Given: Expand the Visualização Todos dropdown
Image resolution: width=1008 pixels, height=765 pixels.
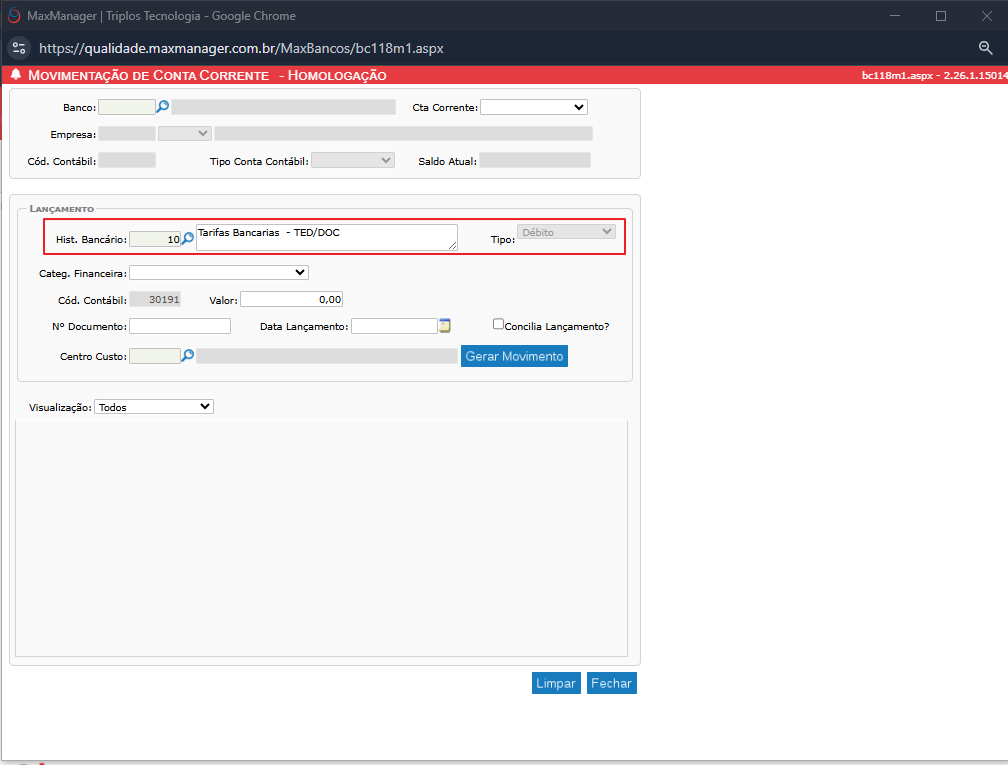Looking at the screenshot, I should tap(154, 407).
